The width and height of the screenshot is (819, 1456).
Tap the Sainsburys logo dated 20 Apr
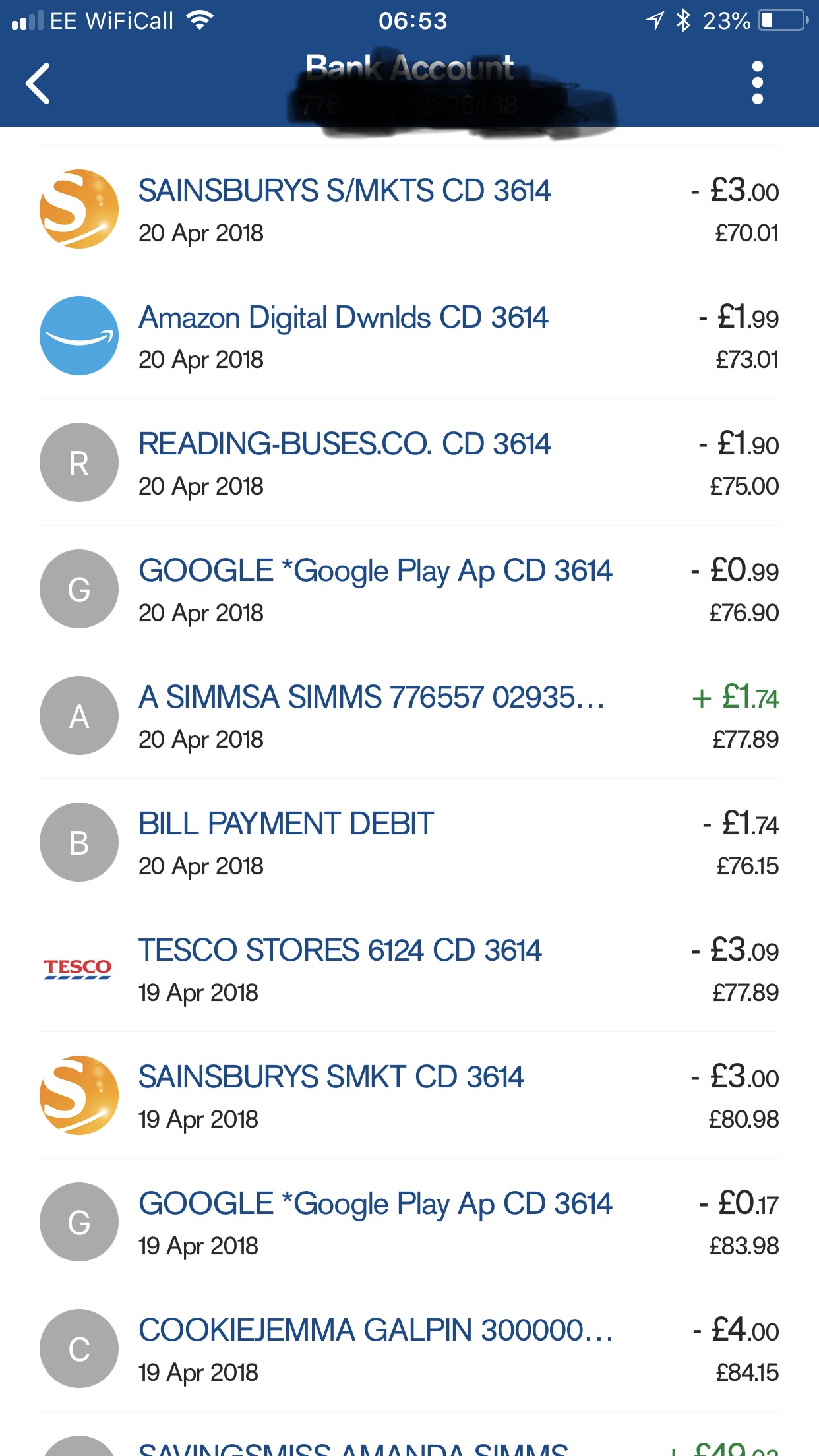tap(79, 209)
